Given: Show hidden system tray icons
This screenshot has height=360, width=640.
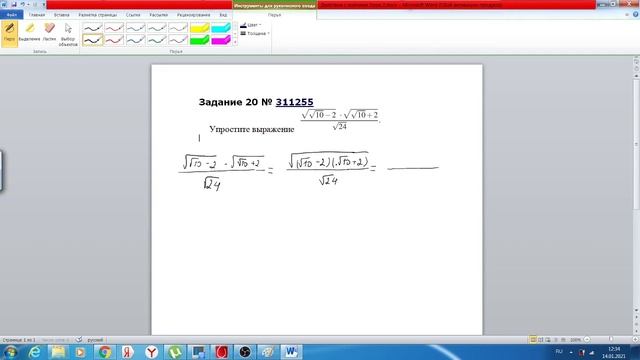Looking at the screenshot, I should click(x=571, y=352).
